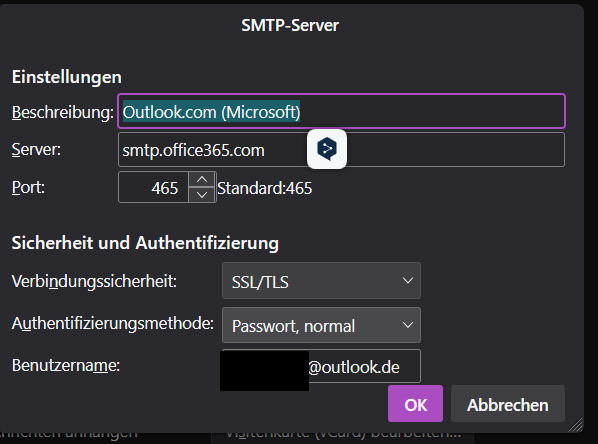The height and width of the screenshot is (444, 598).
Task: Click the Beschreibung label
Action: point(63,113)
